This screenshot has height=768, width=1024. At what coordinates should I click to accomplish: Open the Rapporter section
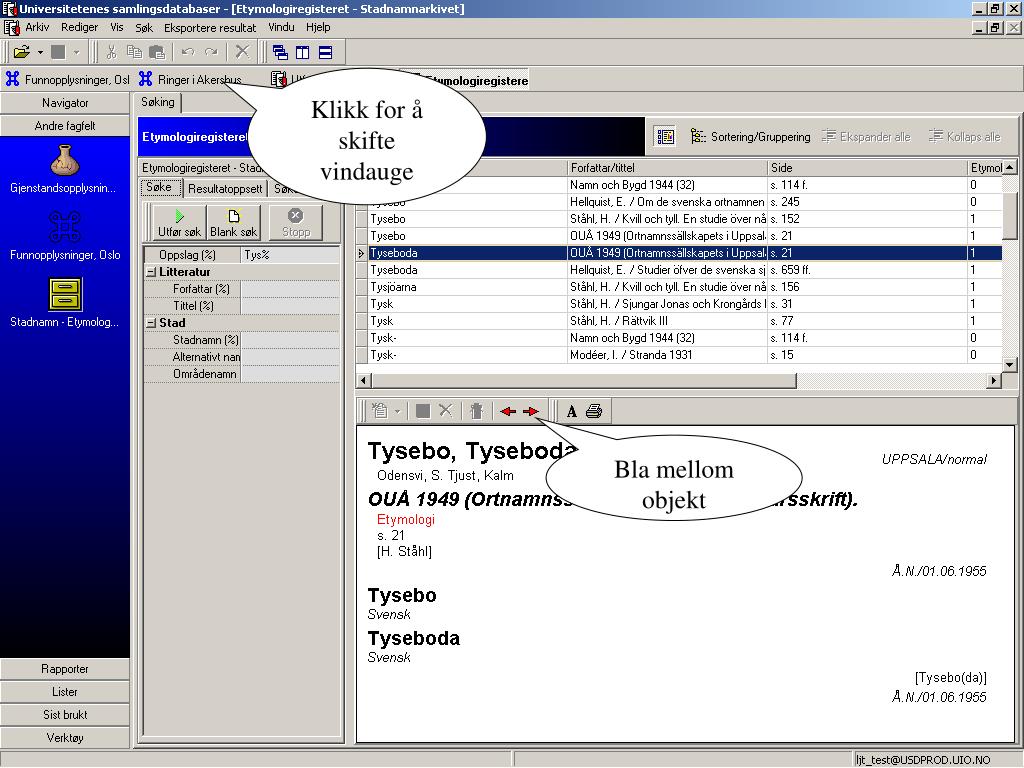pos(65,669)
